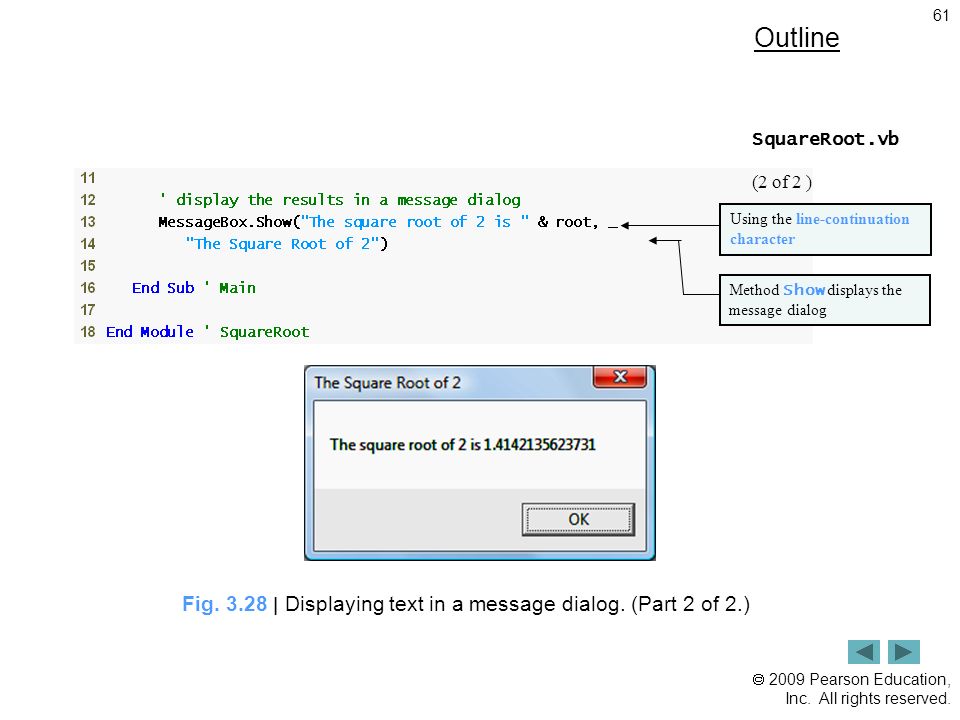This screenshot has height=720, width=960.
Task: Click the SquareRoot.vb file name
Action: coord(825,139)
